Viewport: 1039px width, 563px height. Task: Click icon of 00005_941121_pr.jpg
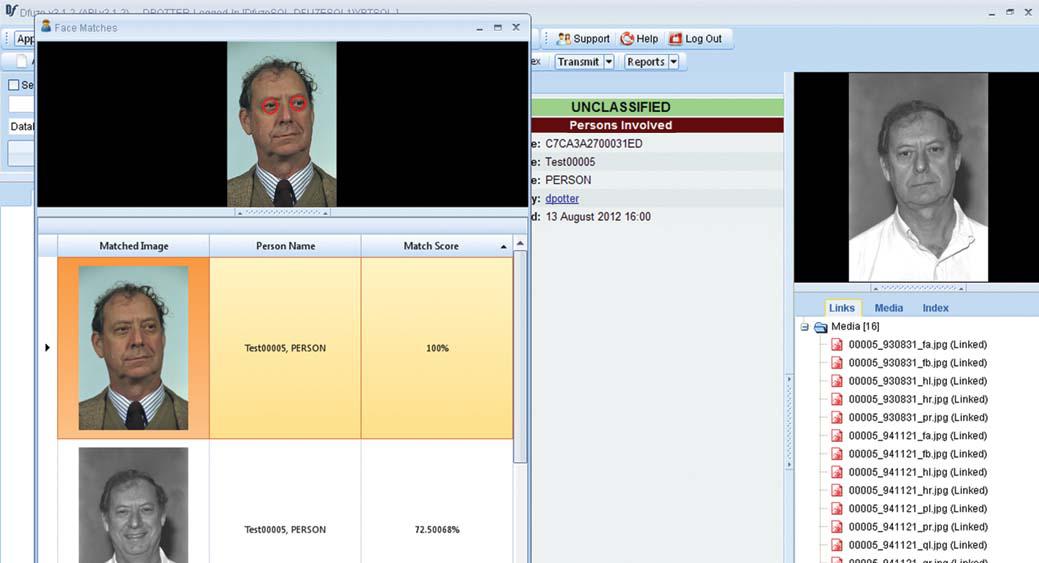837,527
